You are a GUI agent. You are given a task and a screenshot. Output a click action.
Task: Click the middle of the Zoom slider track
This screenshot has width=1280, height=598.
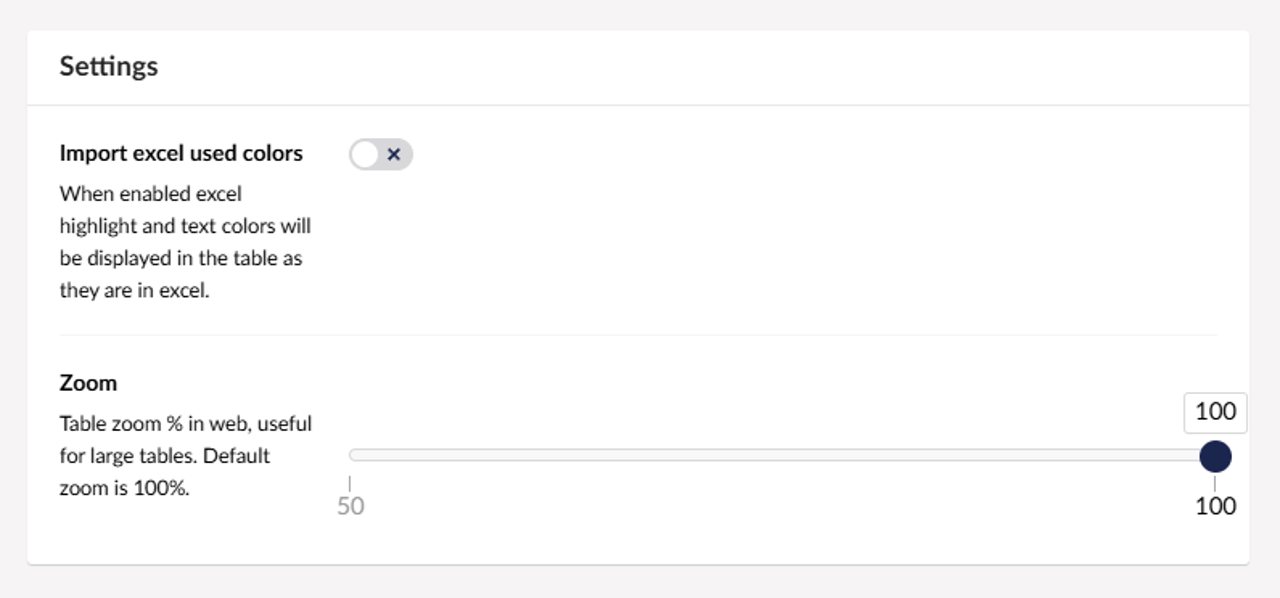click(780, 455)
